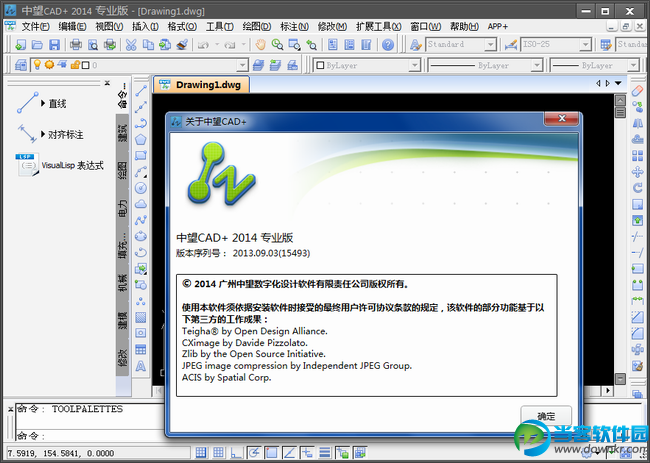Select the Erase tool in the modify toolbar
This screenshot has height=463, width=650.
pos(637,91)
